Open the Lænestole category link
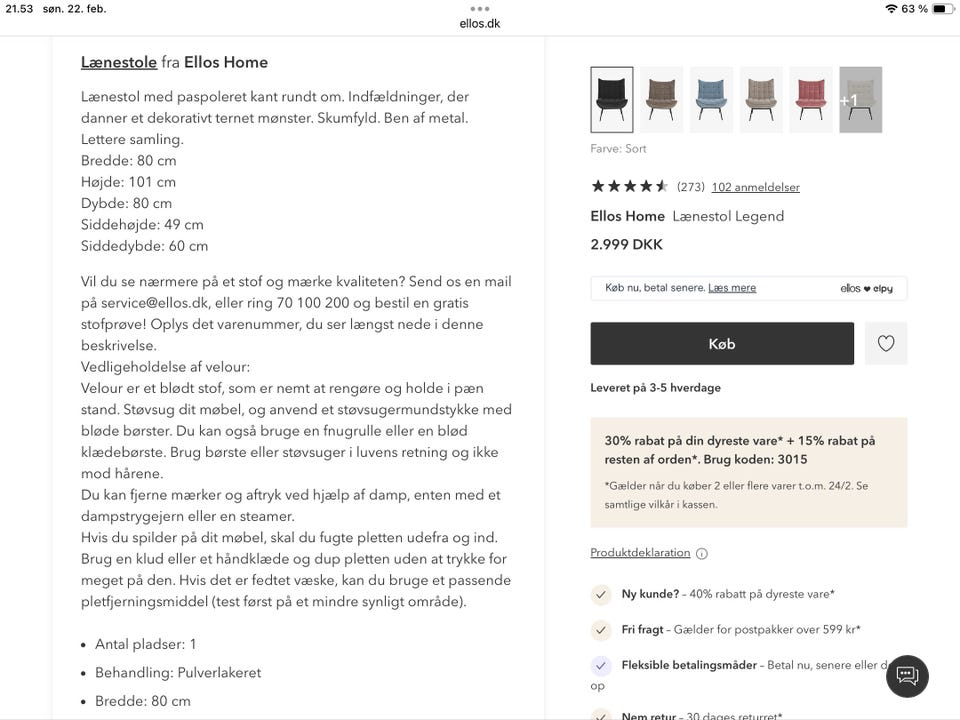Image resolution: width=960 pixels, height=720 pixels. point(119,62)
